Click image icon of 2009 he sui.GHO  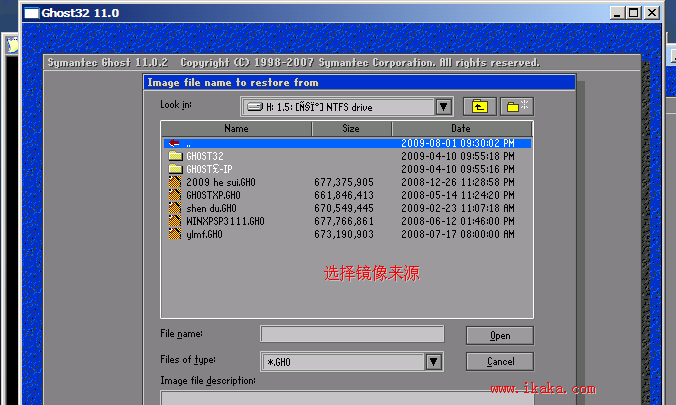tap(175, 182)
